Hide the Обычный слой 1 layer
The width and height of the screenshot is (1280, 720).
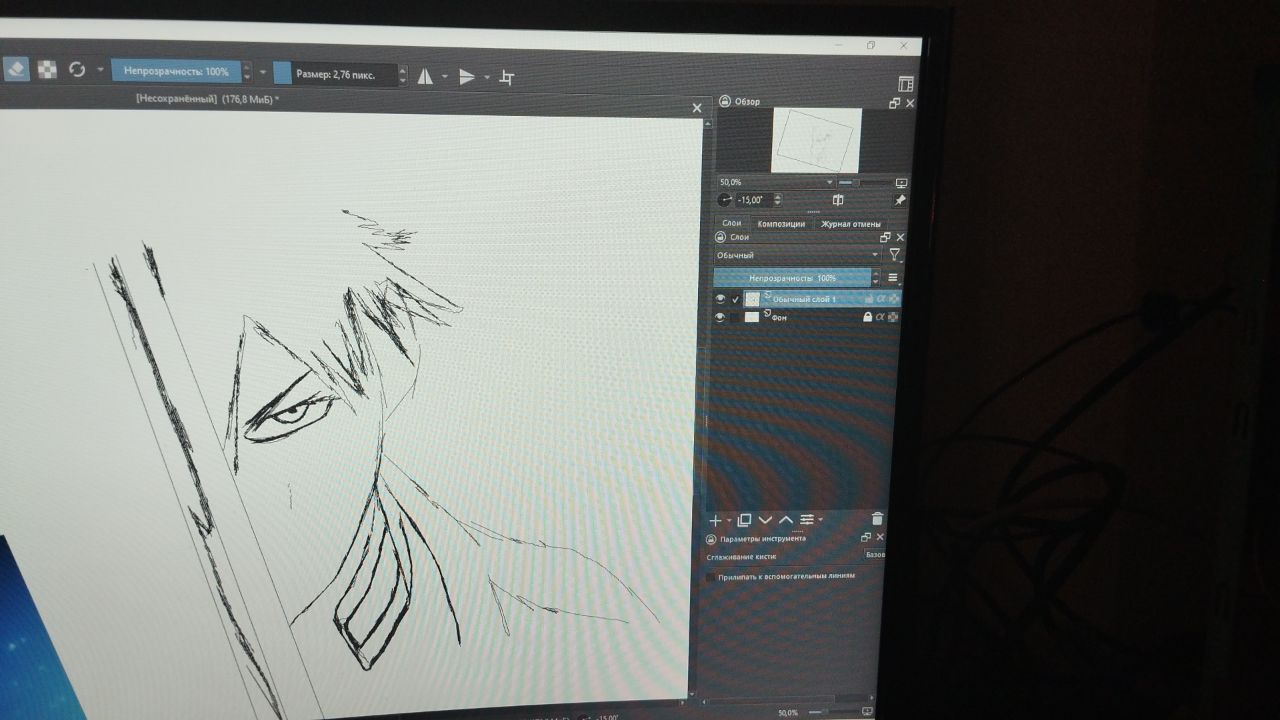(x=720, y=298)
